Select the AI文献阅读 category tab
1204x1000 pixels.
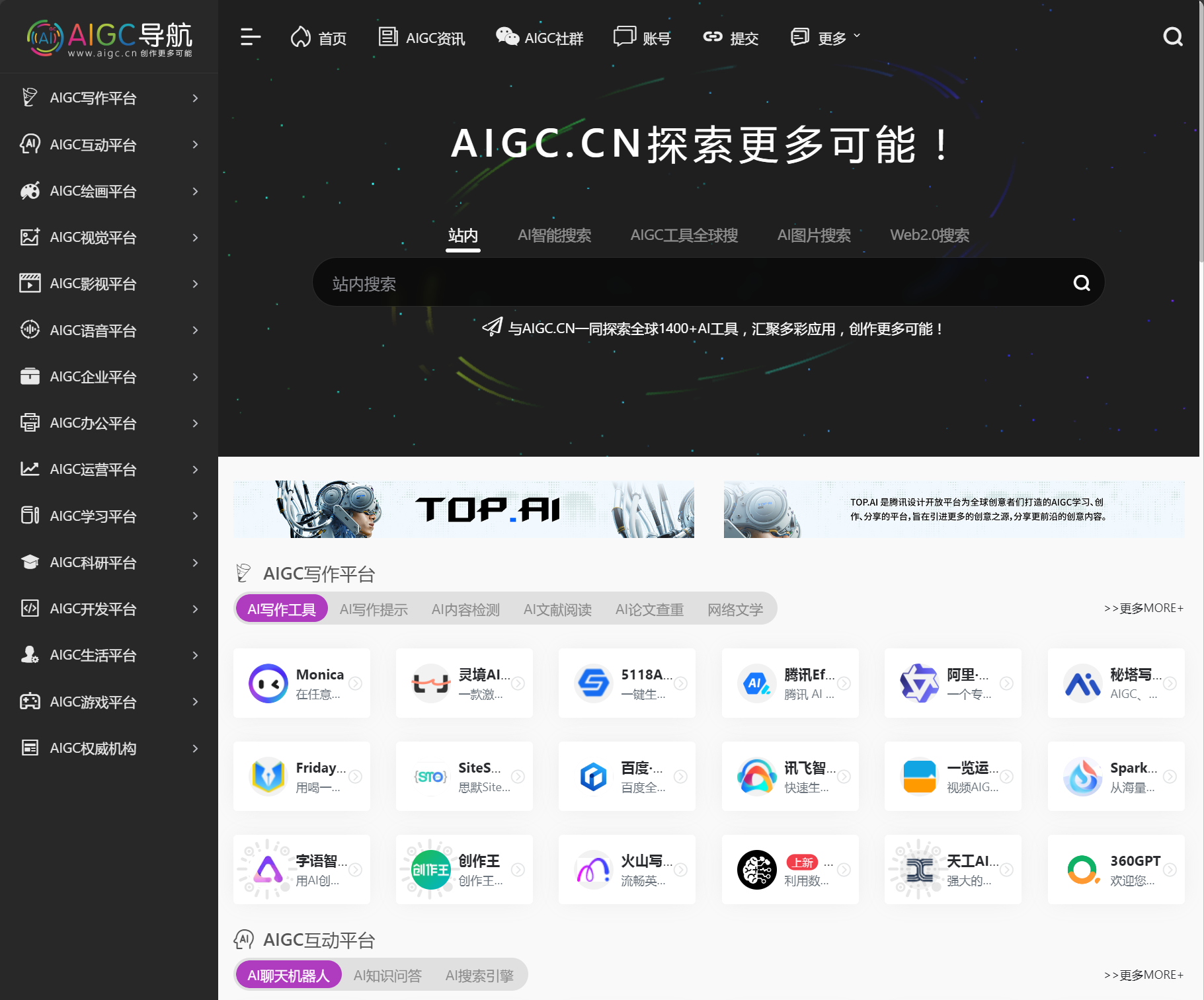557,609
